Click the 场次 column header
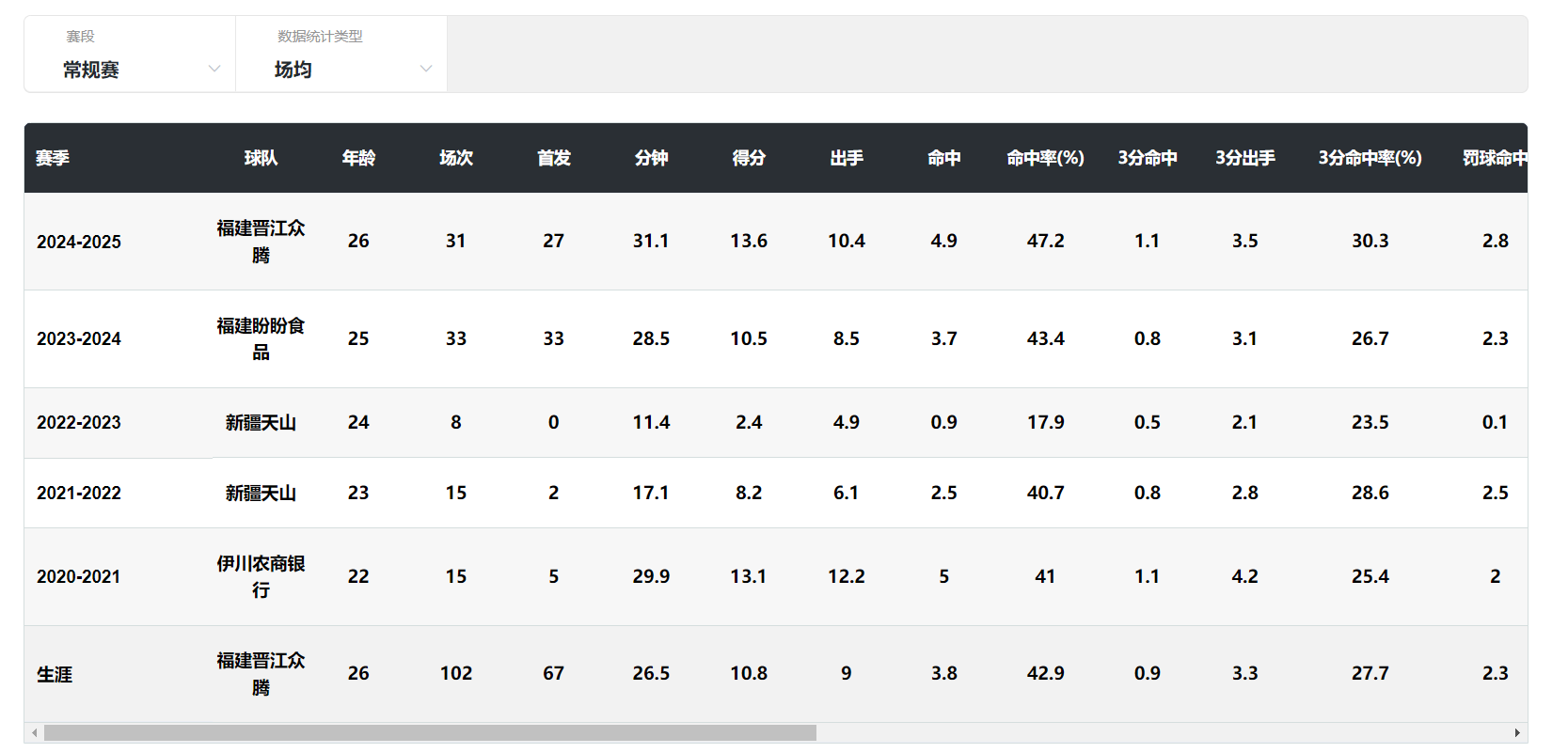Viewport: 1568px width, 753px height. pos(456,158)
